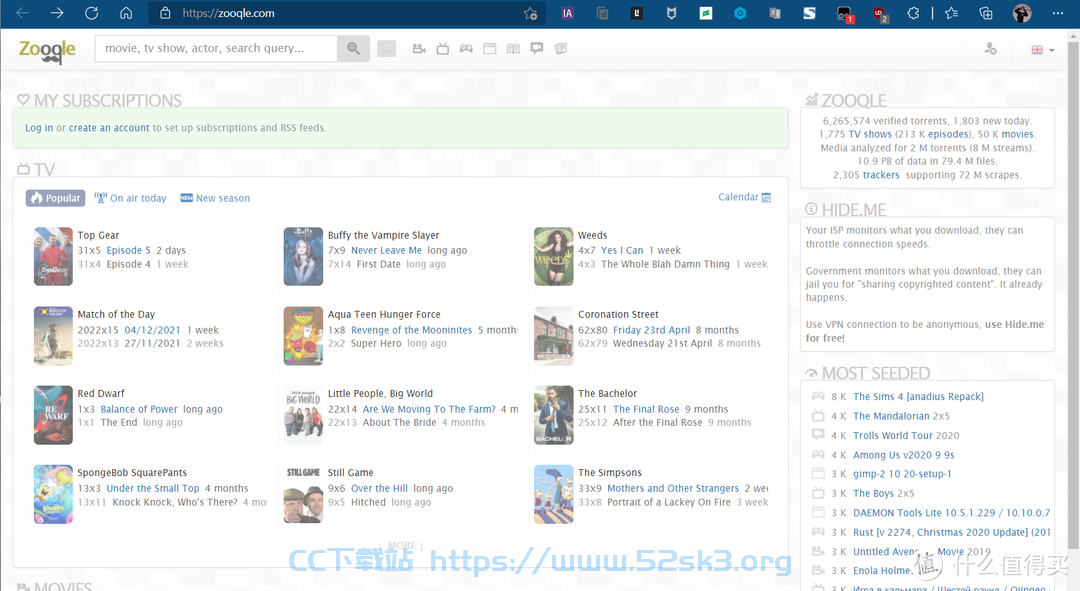Click the IA browser extension
Screen dimensions: 1080x591
click(568, 13)
